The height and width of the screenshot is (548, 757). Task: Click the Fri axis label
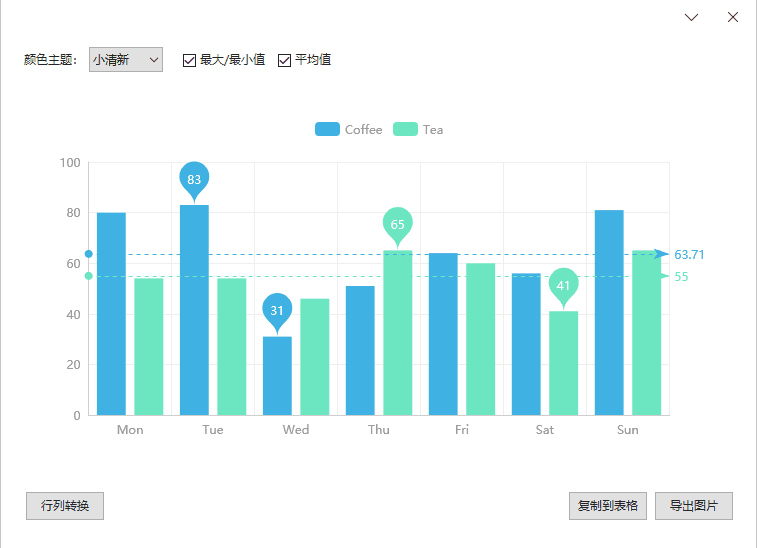pos(462,430)
